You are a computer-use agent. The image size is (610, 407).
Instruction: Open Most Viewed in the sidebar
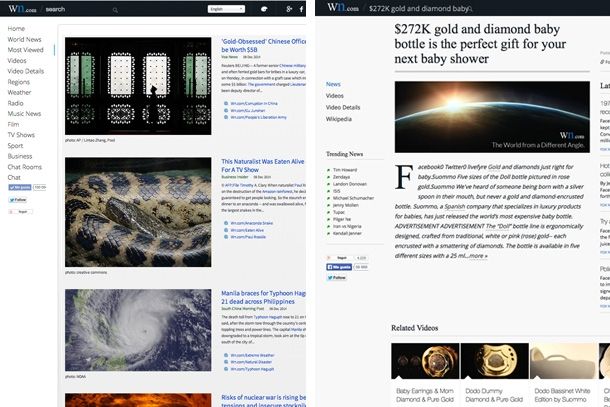(26, 49)
